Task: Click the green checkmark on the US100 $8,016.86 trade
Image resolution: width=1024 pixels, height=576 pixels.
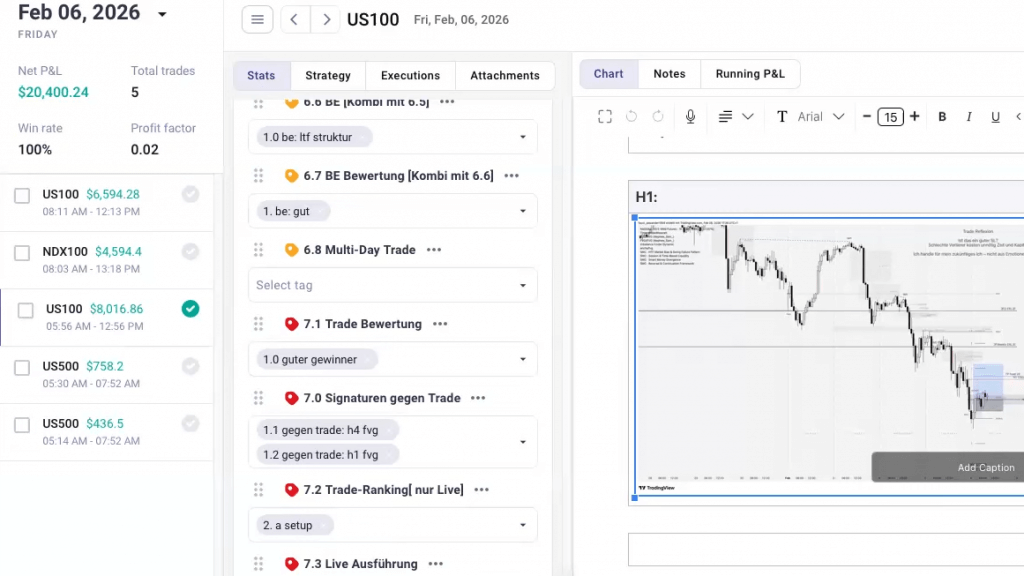Action: pos(190,309)
